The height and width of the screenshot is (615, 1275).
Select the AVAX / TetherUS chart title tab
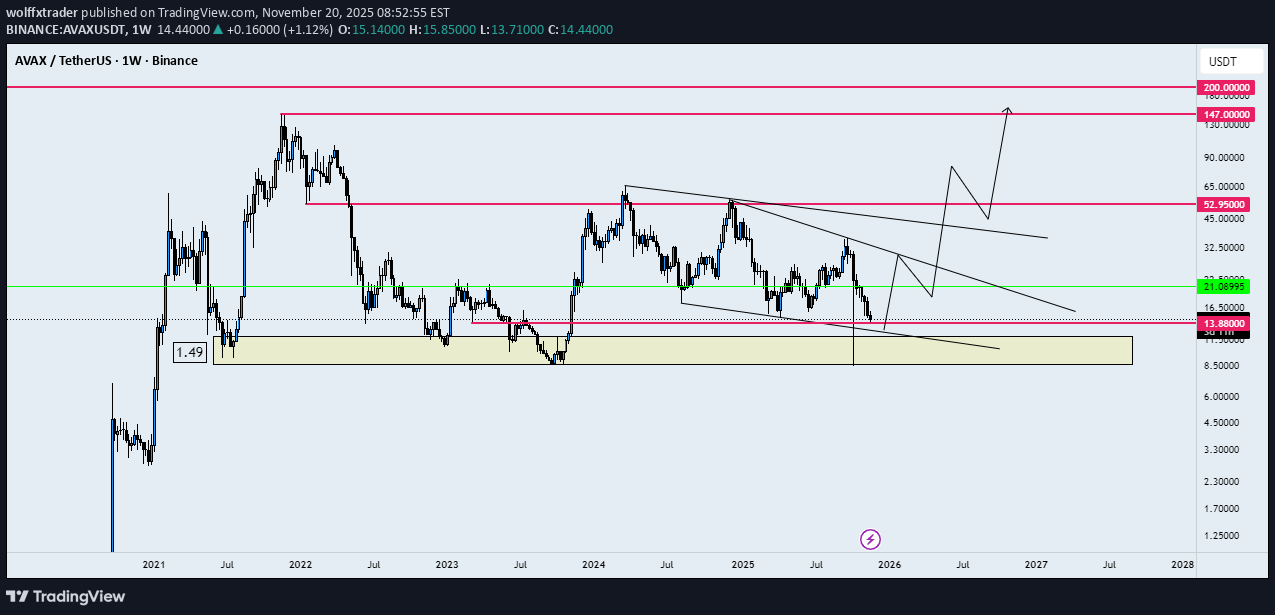(x=104, y=61)
